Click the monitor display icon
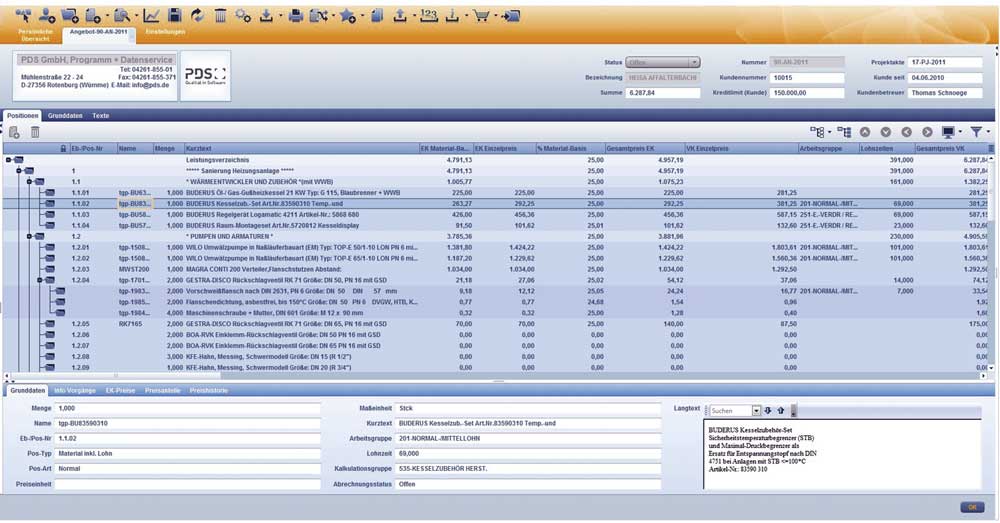This screenshot has width=1000, height=523. 948,132
